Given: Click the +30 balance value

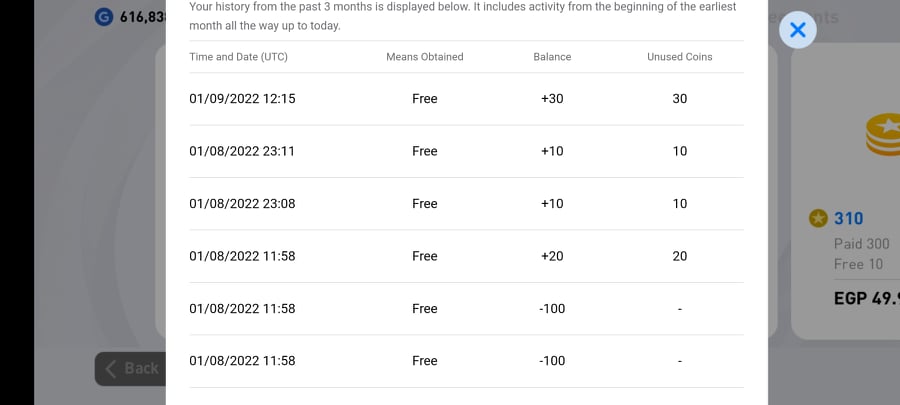Looking at the screenshot, I should (552, 99).
